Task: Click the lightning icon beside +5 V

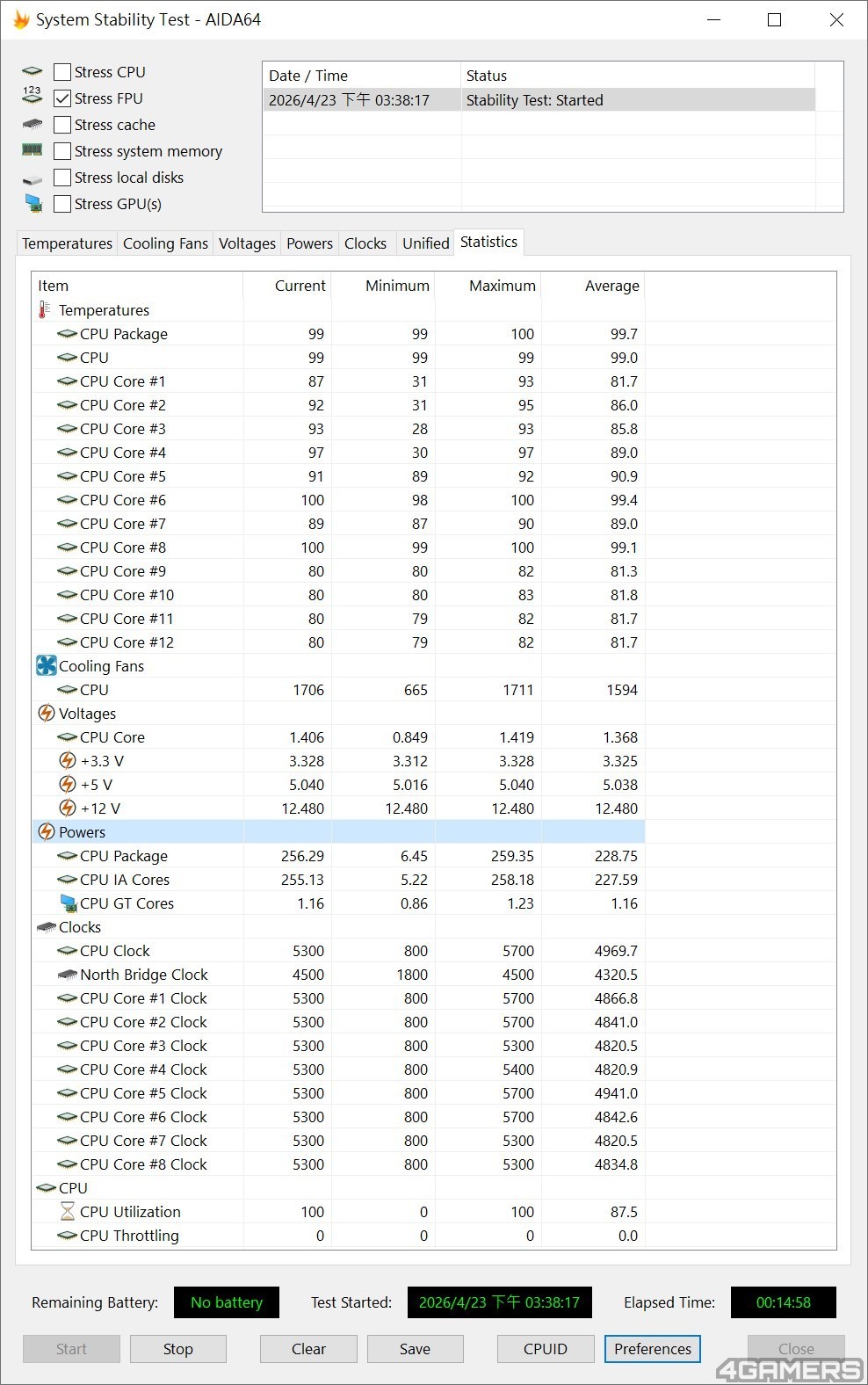Action: coord(67,785)
